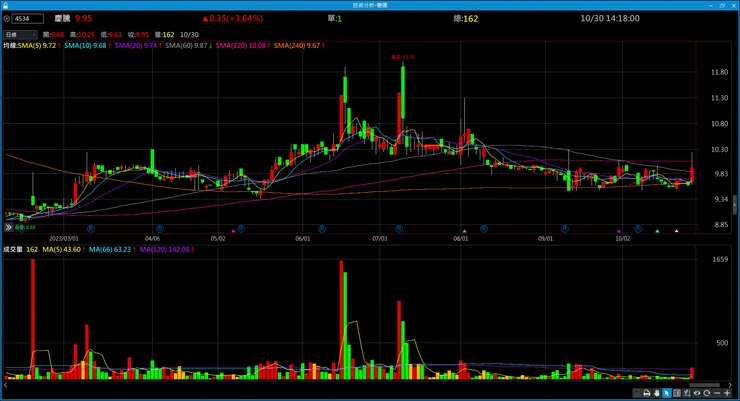The height and width of the screenshot is (401, 740).
Task: Click the axis scale tool icon
Action: tap(687, 393)
